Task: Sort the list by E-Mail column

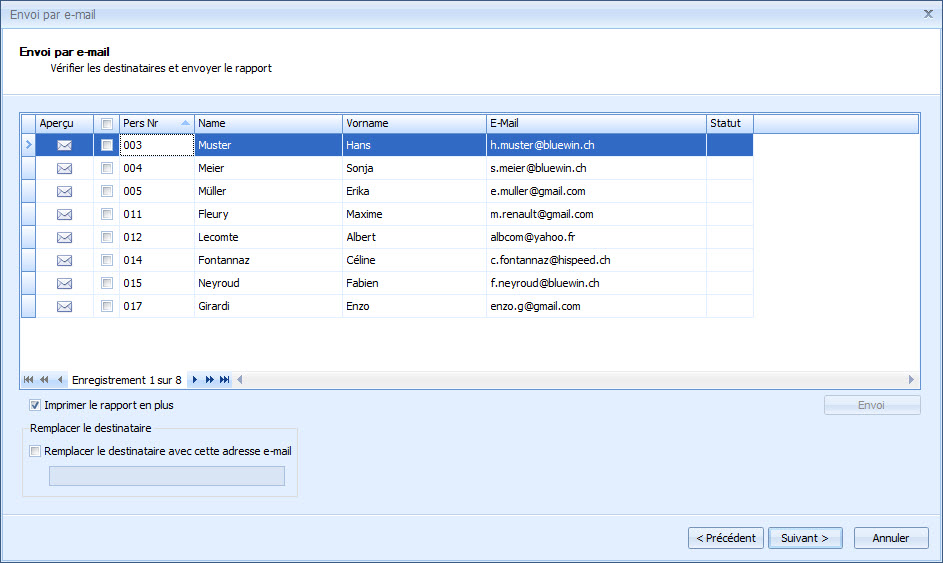Action: click(x=595, y=123)
